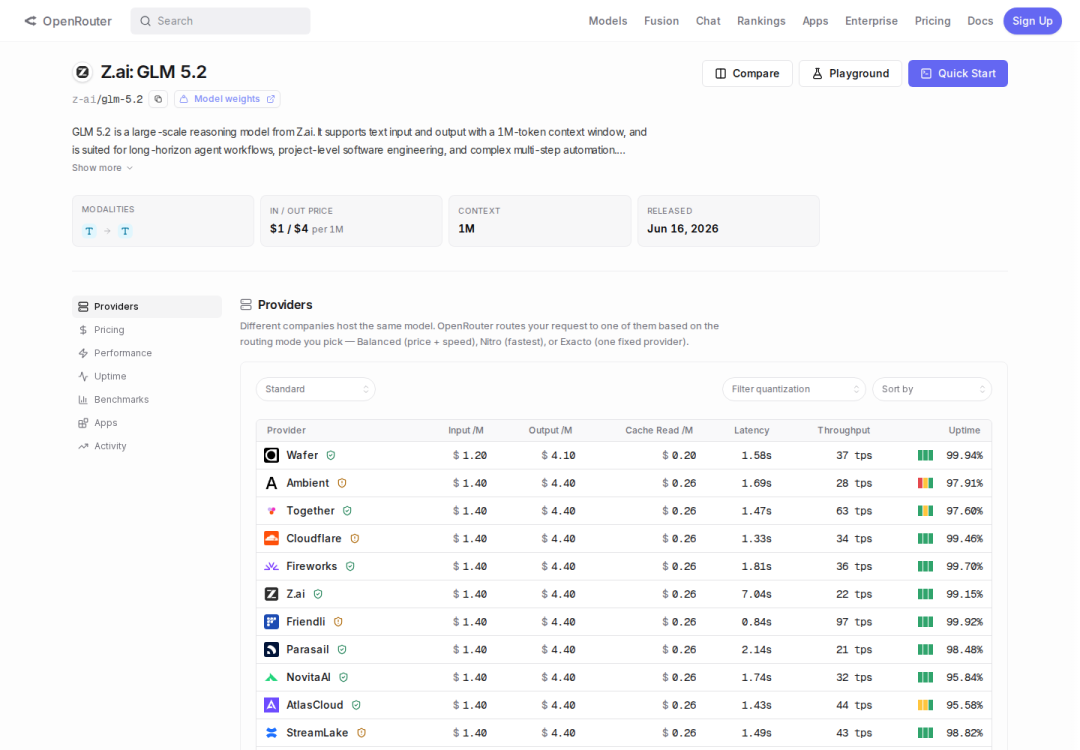Click the 97 tps throughput for Friendli

click(854, 622)
